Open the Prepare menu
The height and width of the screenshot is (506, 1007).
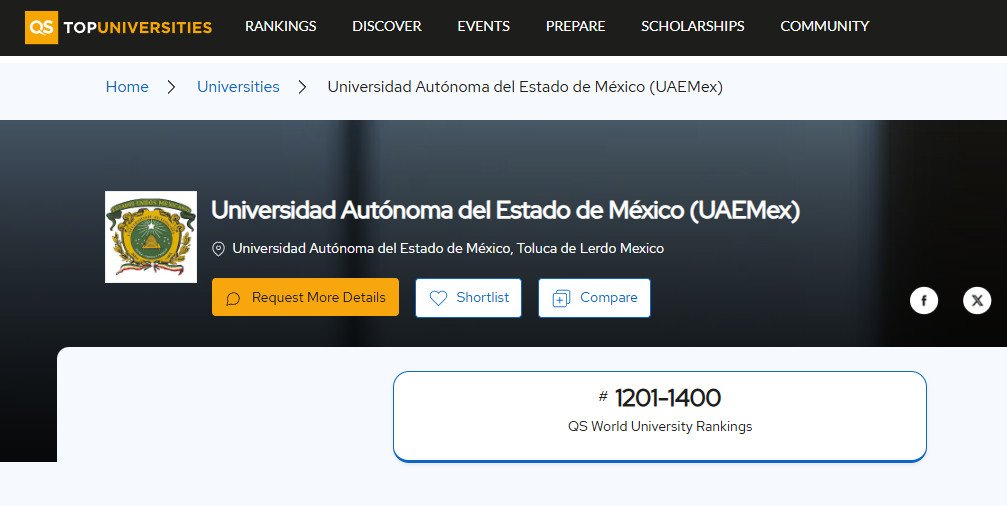(575, 26)
